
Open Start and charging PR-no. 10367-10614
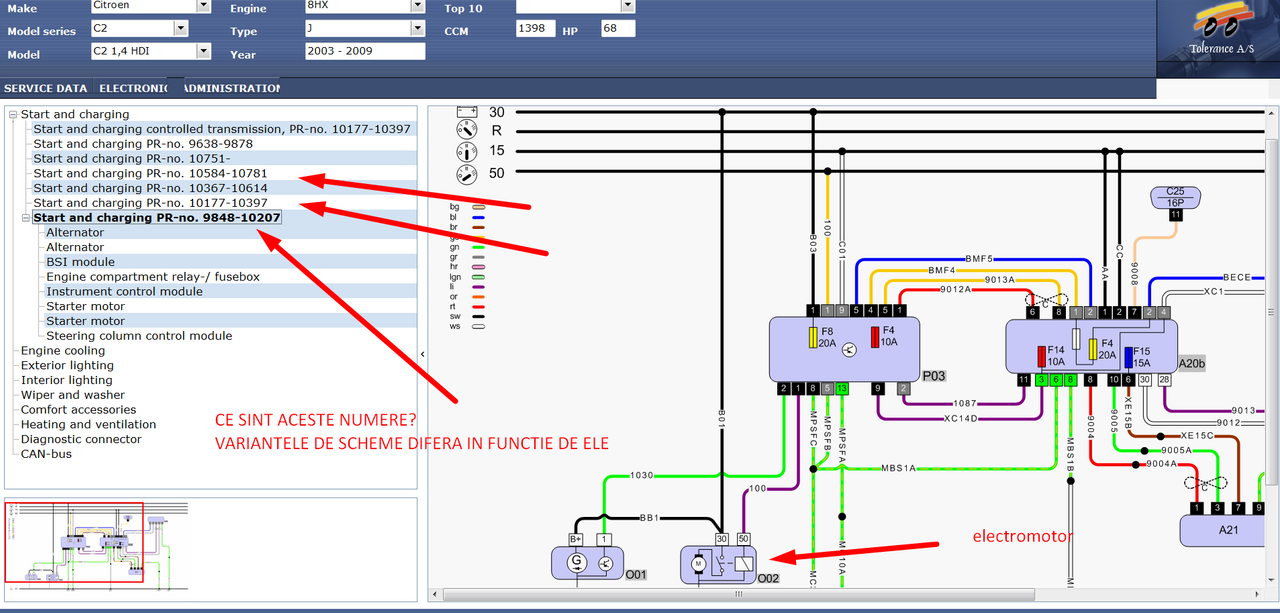tap(150, 188)
